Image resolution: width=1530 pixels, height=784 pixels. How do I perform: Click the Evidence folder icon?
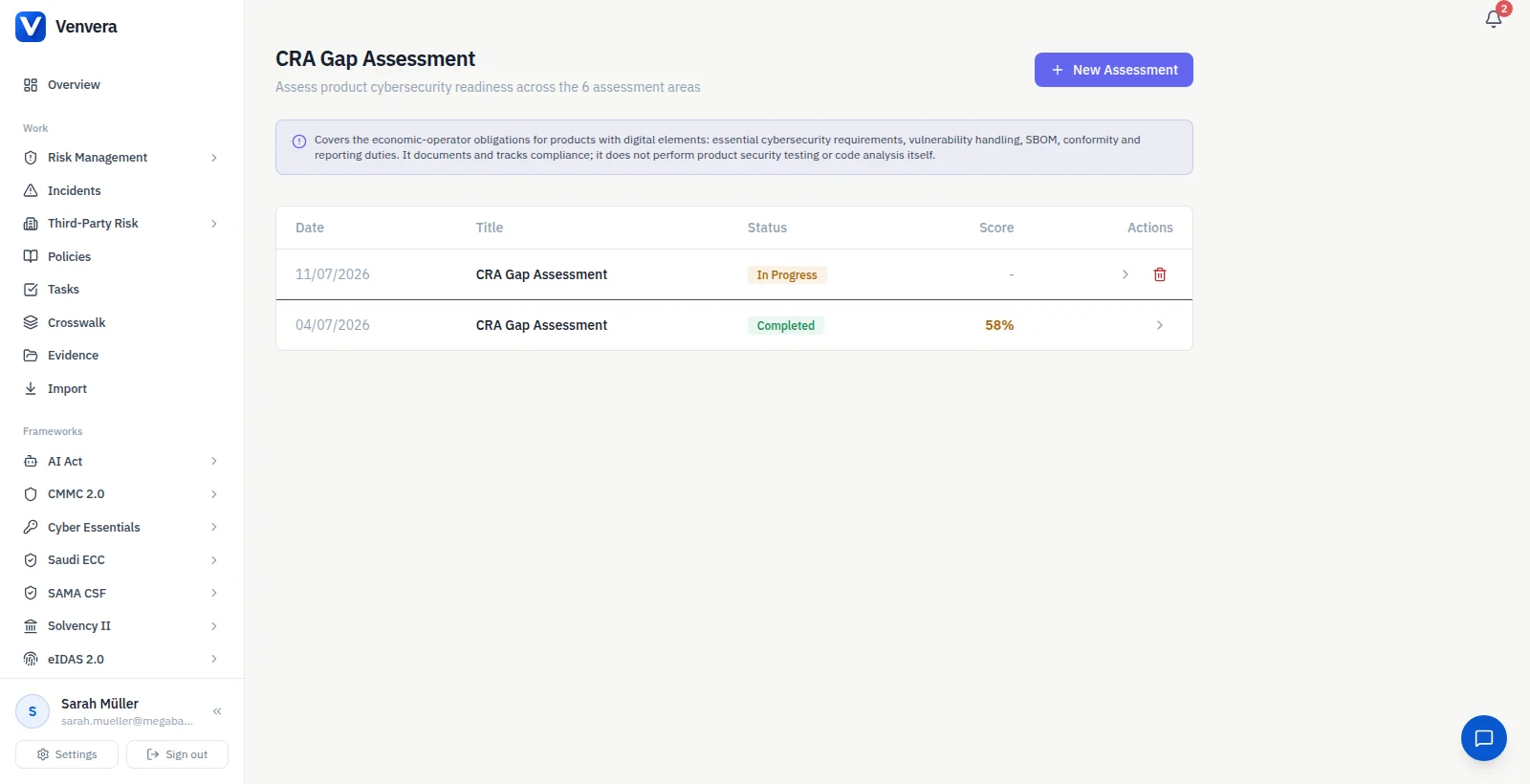(x=31, y=356)
